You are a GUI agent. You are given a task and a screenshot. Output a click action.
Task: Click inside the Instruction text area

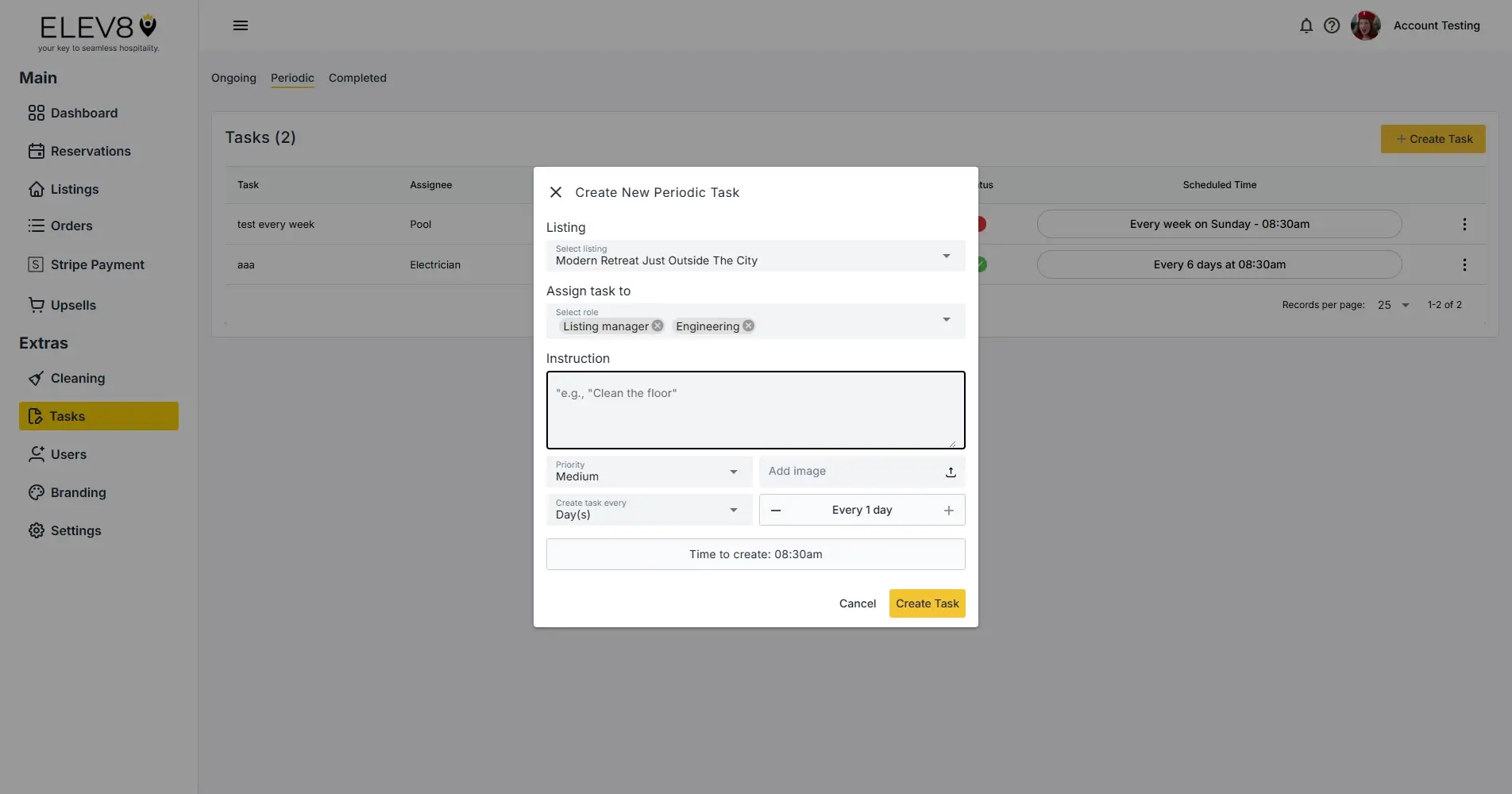754,410
